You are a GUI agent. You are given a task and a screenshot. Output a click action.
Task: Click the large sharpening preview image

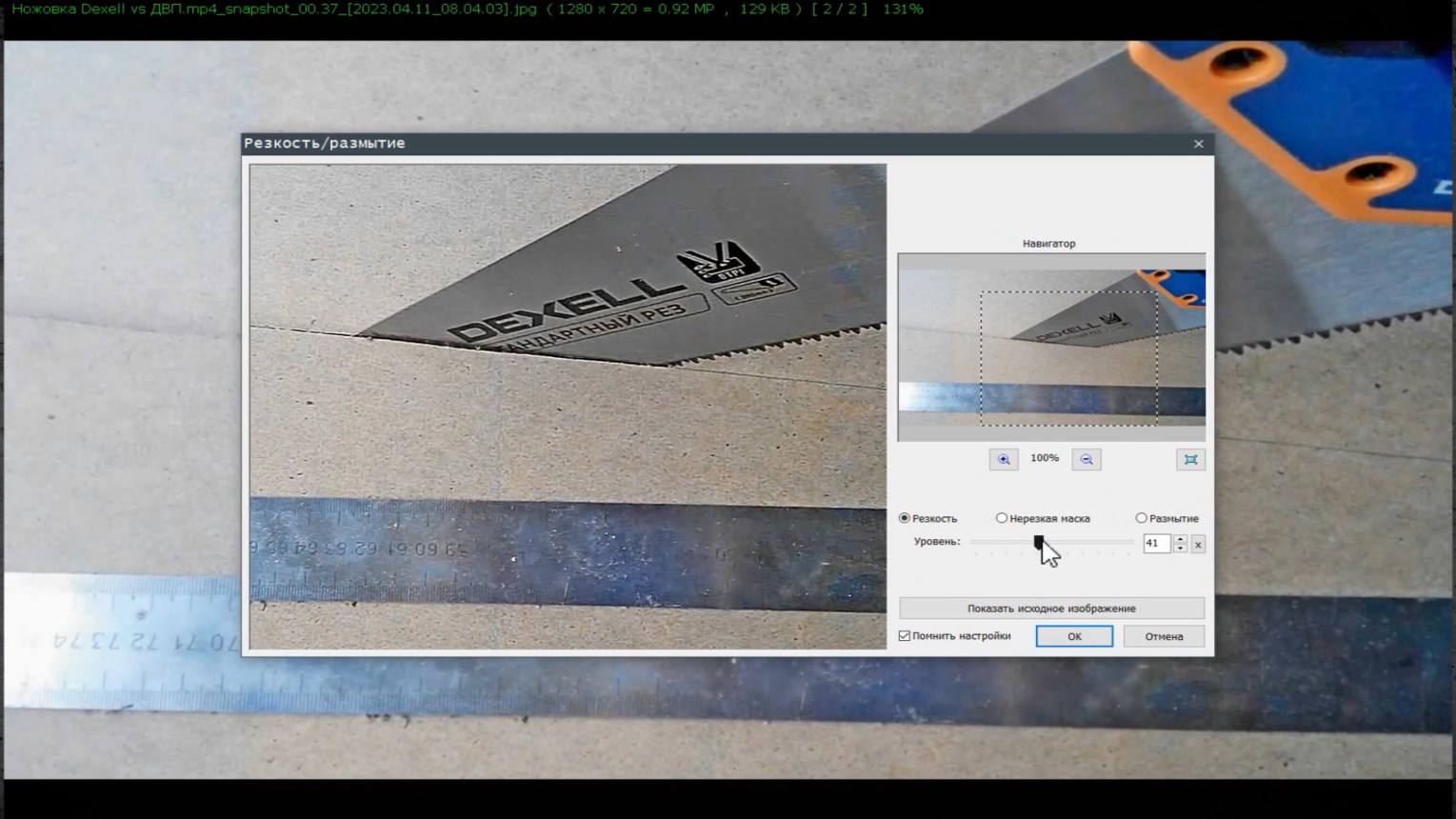coord(568,407)
